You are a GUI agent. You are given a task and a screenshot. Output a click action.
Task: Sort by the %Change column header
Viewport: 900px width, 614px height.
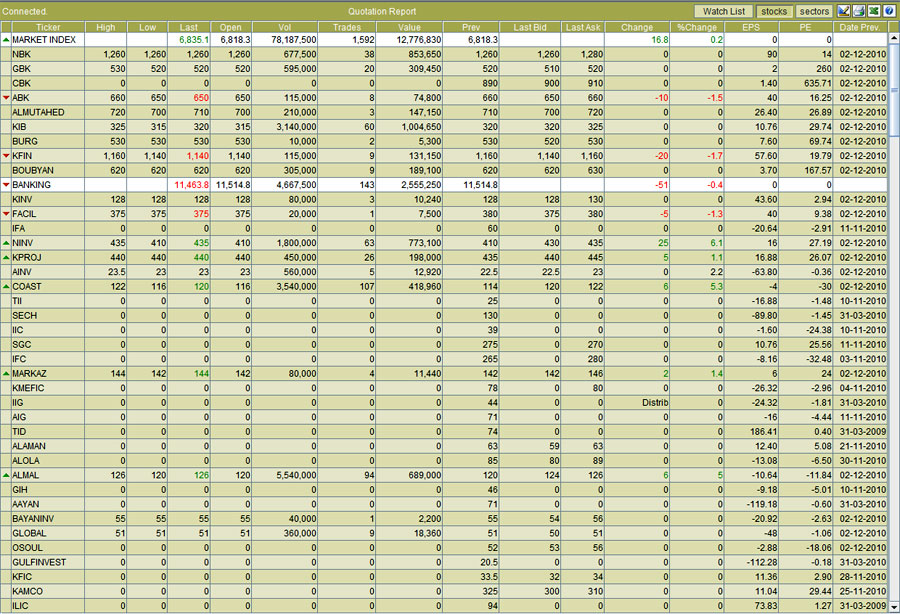(697, 27)
